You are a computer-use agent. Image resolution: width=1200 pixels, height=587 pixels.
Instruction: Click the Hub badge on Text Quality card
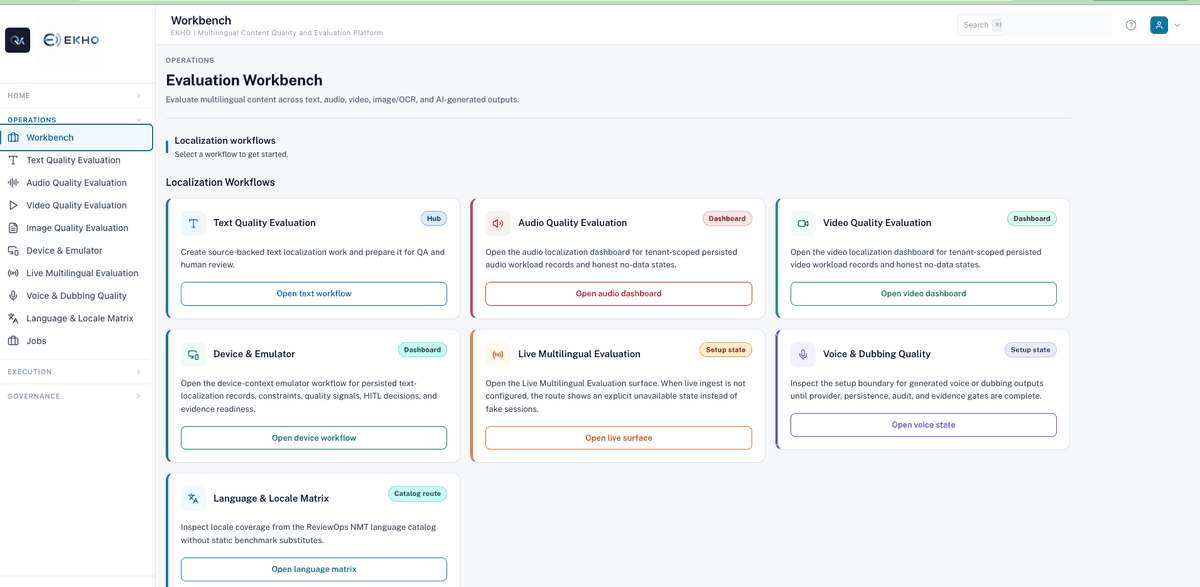click(x=434, y=219)
